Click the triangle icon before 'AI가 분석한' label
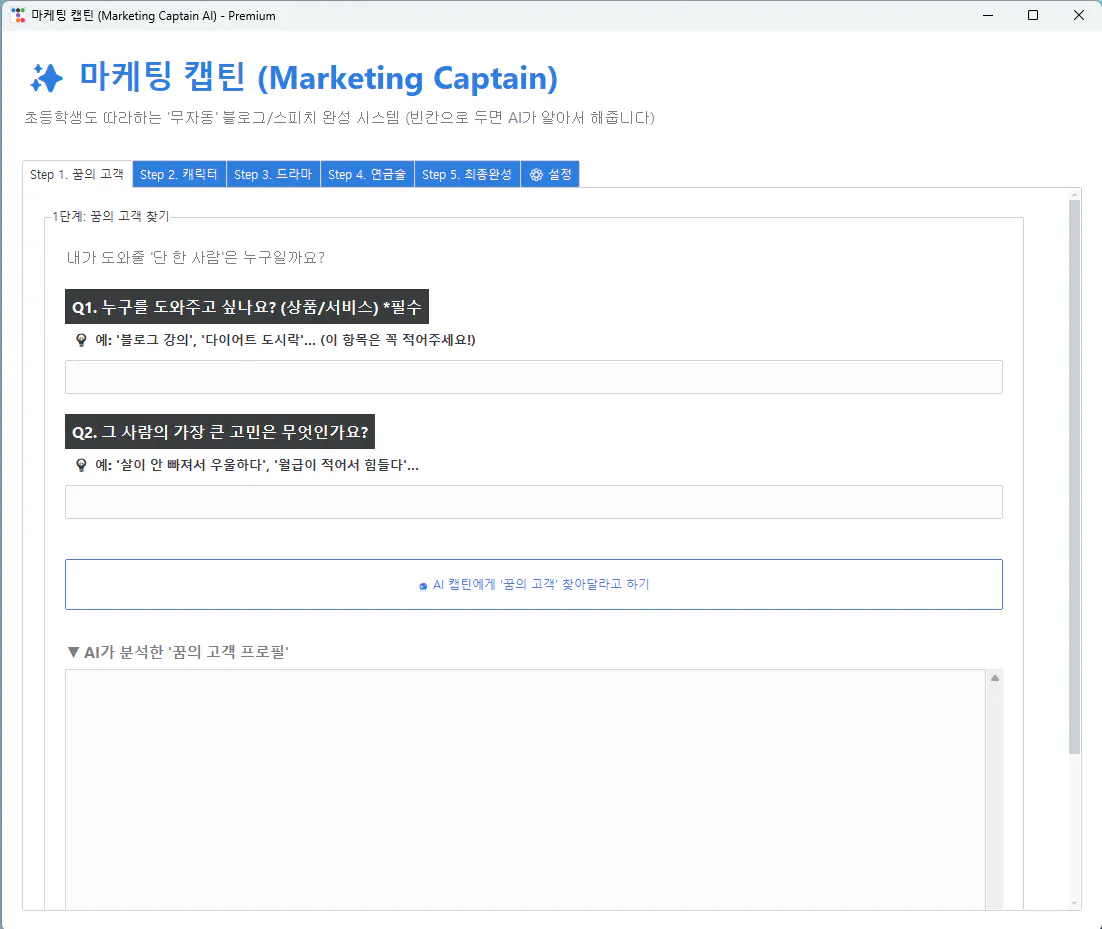Viewport: 1102px width, 929px height. pos(72,651)
